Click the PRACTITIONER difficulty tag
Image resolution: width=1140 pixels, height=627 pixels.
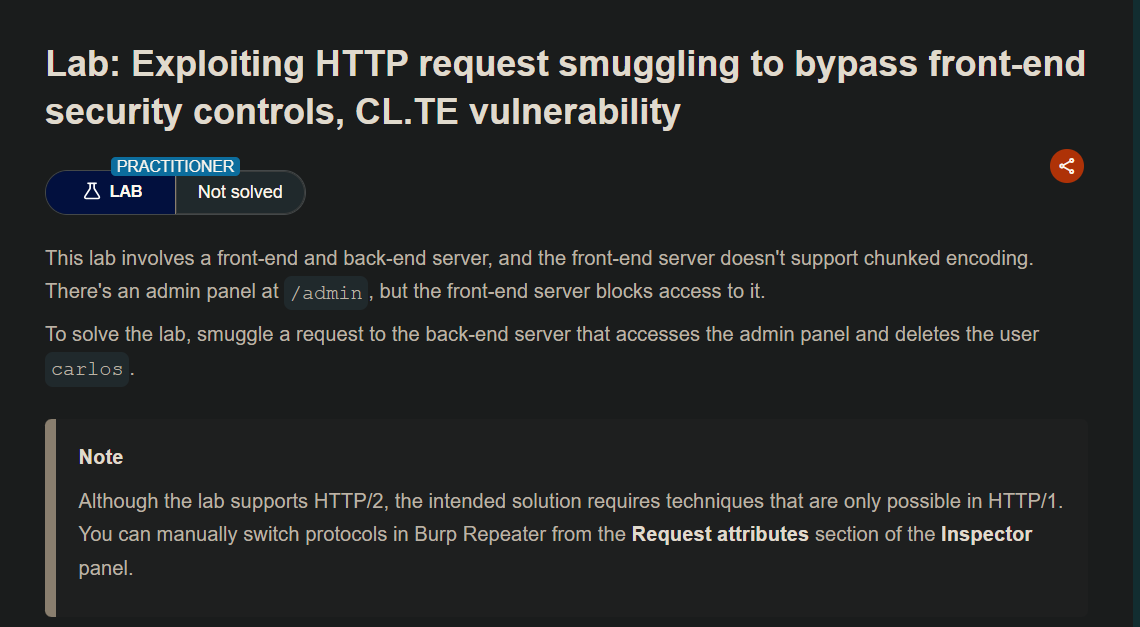pos(175,167)
